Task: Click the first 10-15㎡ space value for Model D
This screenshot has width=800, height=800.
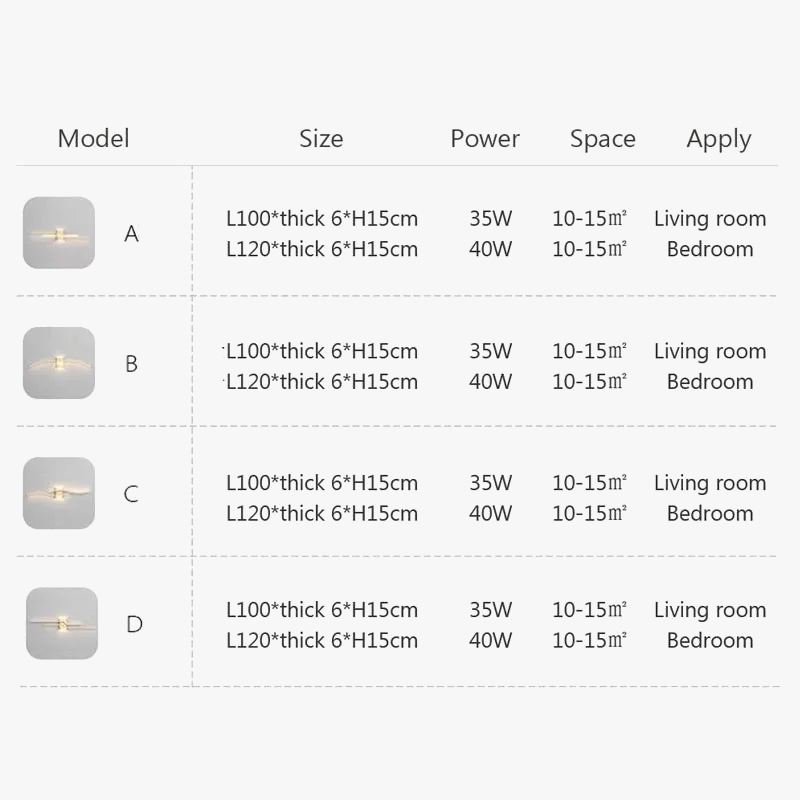Action: click(590, 610)
